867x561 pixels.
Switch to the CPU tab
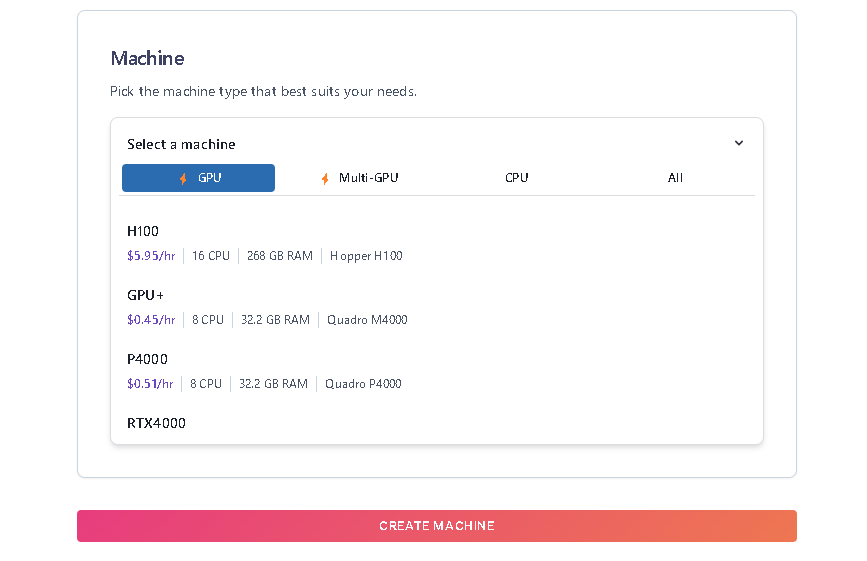[x=516, y=178]
